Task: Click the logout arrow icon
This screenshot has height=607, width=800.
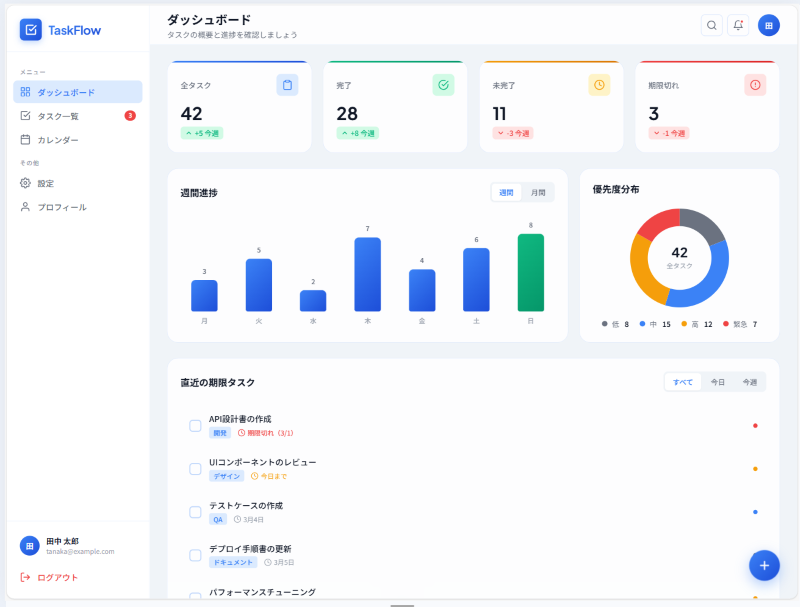Action: (25, 577)
